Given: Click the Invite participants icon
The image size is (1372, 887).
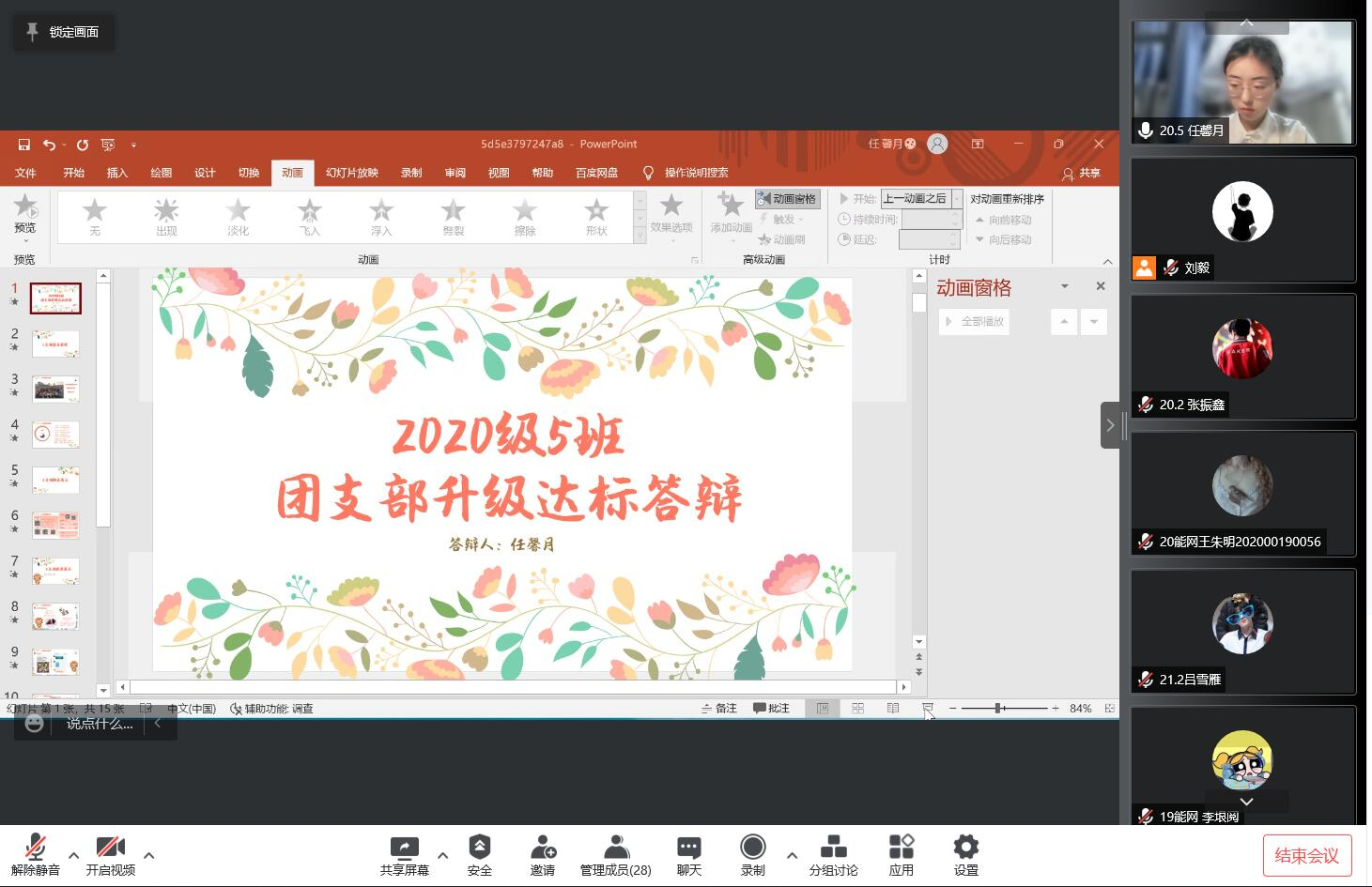Looking at the screenshot, I should [542, 849].
